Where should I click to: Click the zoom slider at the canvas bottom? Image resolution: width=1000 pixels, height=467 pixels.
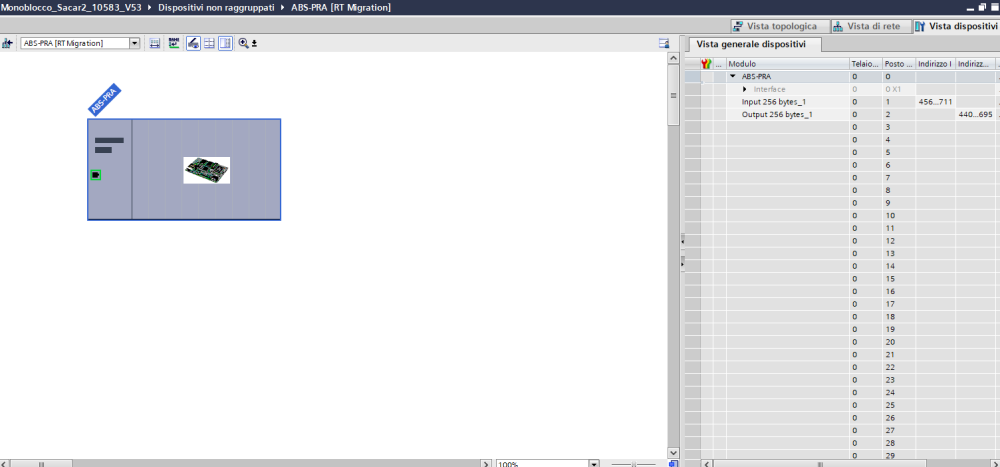(636, 464)
